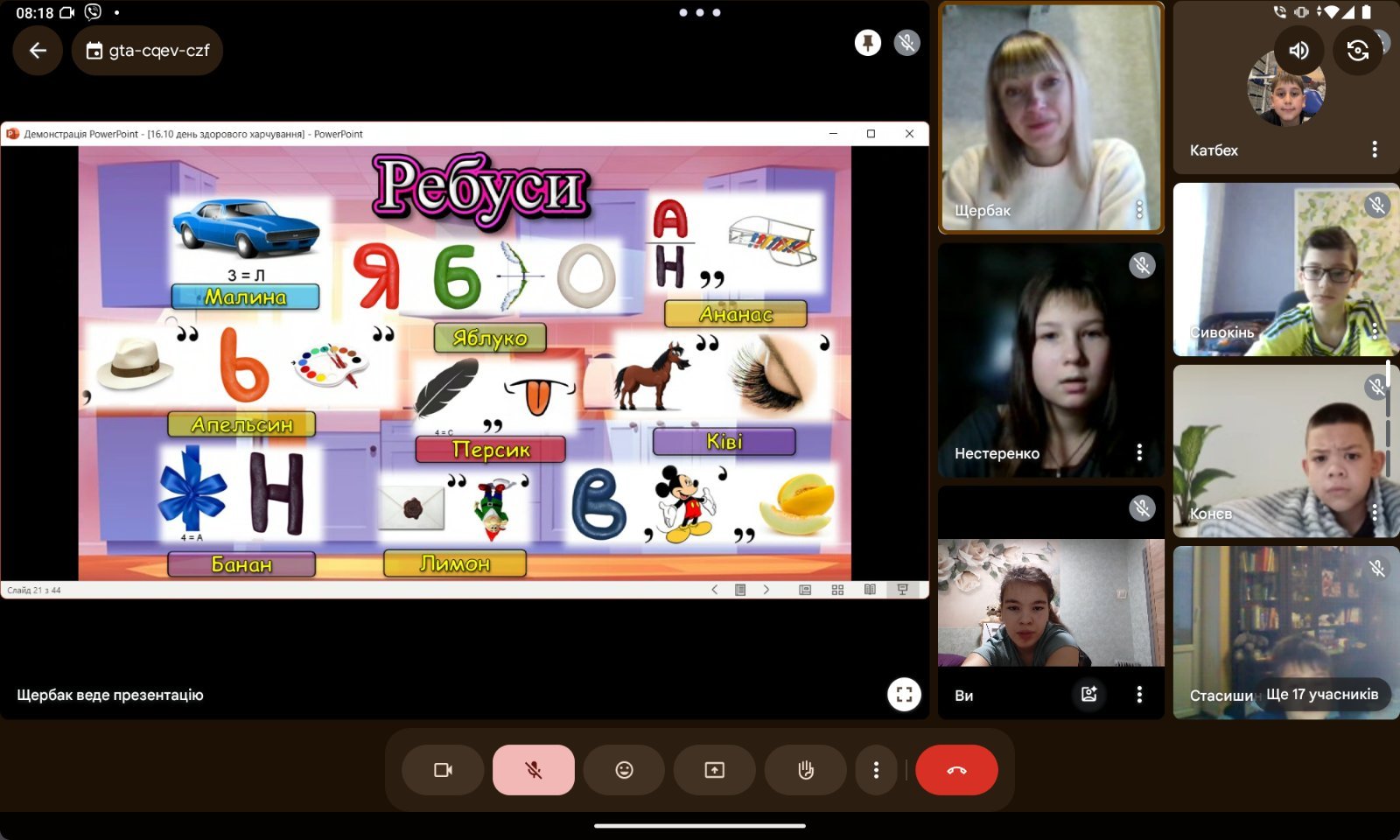
Task: Select Конєв participant video tile
Action: 1284,451
